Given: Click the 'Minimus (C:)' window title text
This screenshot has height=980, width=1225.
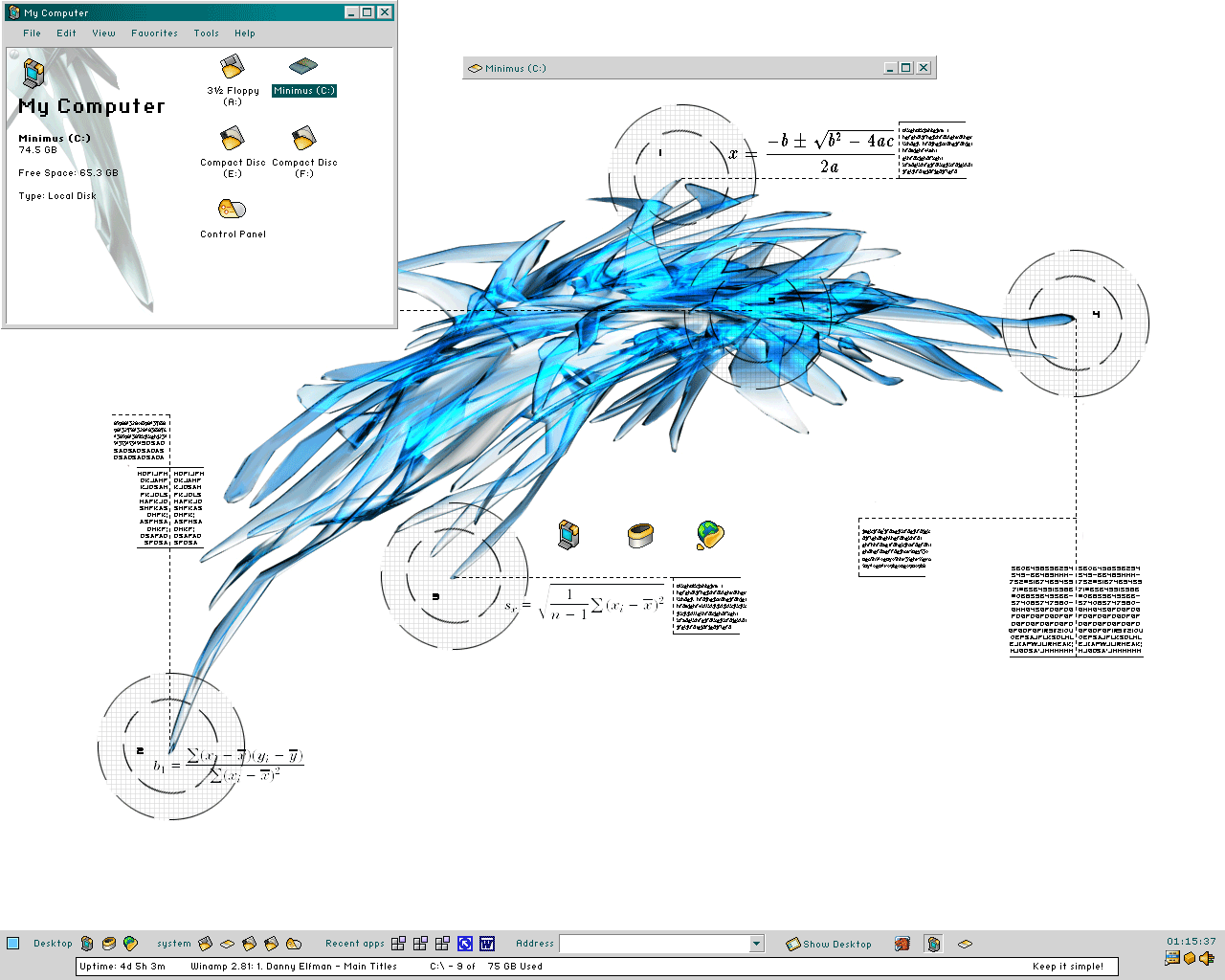Looking at the screenshot, I should pos(515,68).
